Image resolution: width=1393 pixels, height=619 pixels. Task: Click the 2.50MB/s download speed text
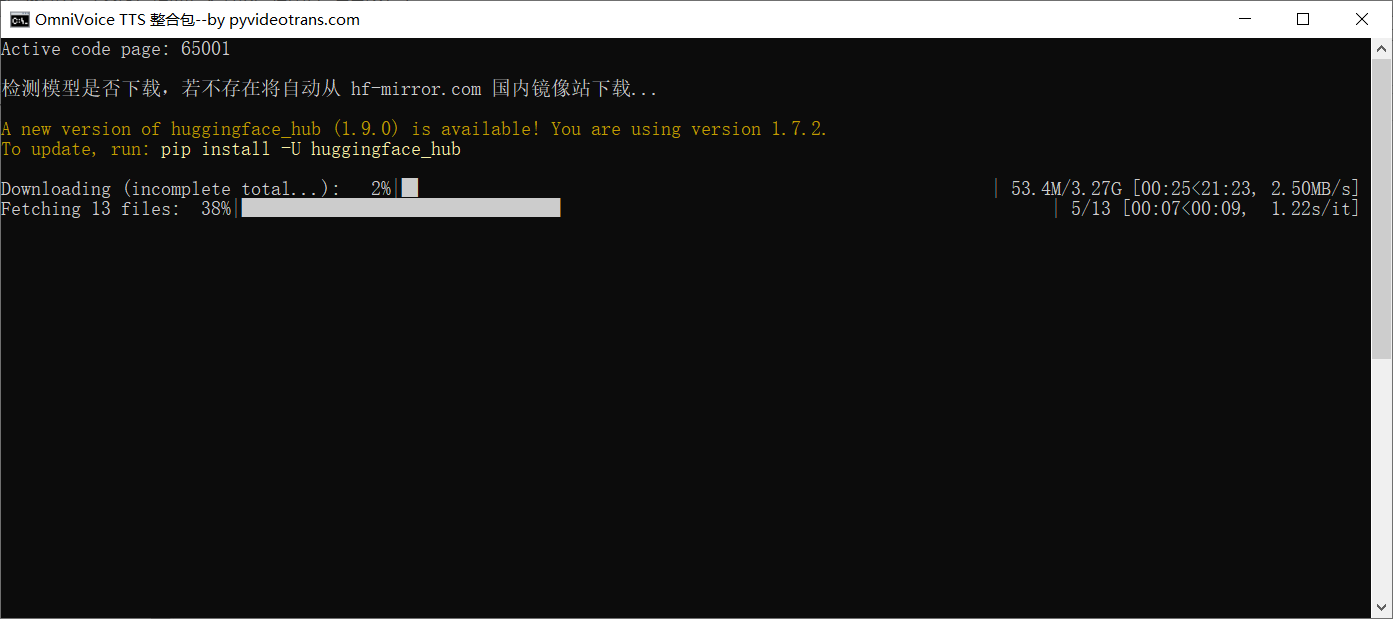1313,189
